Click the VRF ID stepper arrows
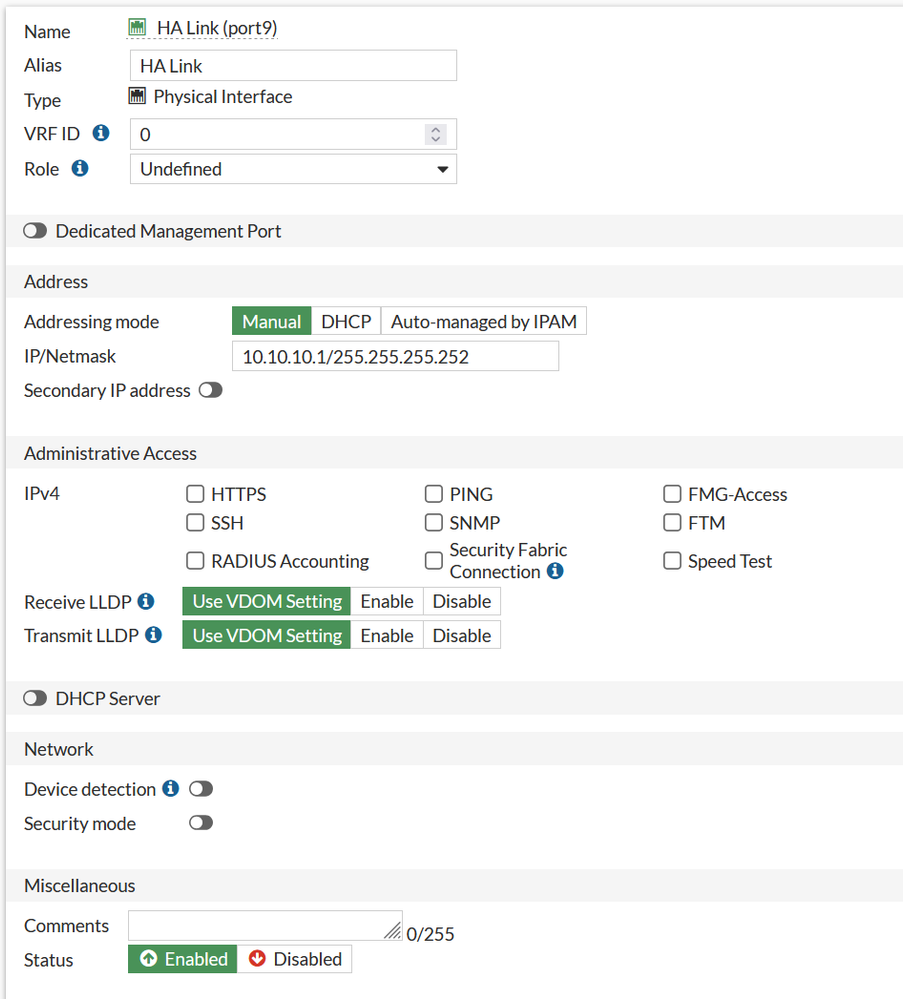This screenshot has height=999, width=903. click(x=435, y=134)
